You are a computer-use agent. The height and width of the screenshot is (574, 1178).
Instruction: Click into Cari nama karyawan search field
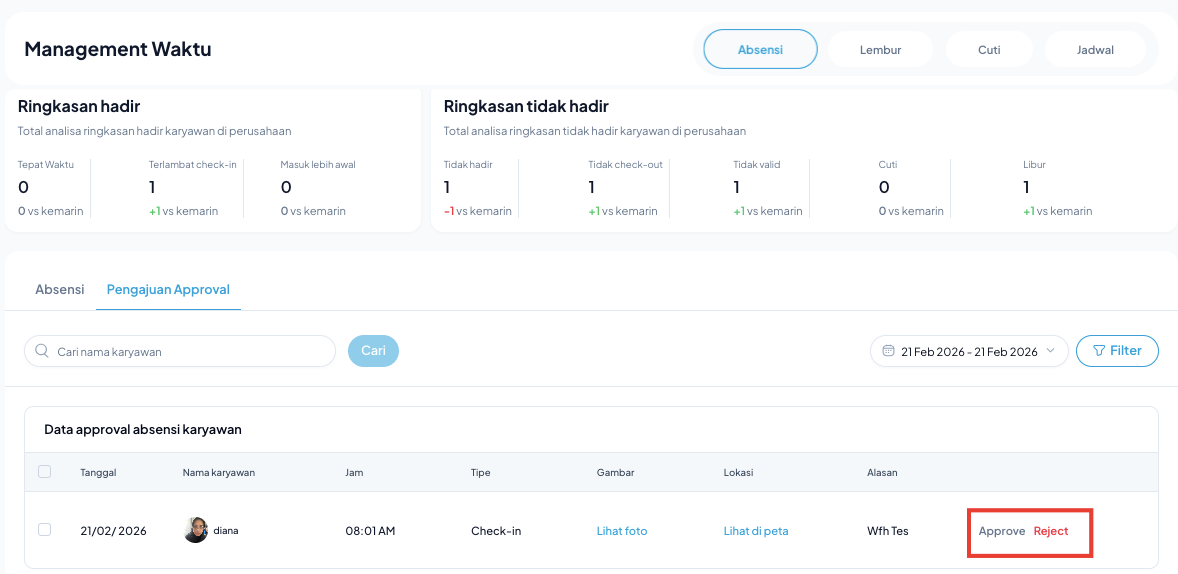coord(190,351)
